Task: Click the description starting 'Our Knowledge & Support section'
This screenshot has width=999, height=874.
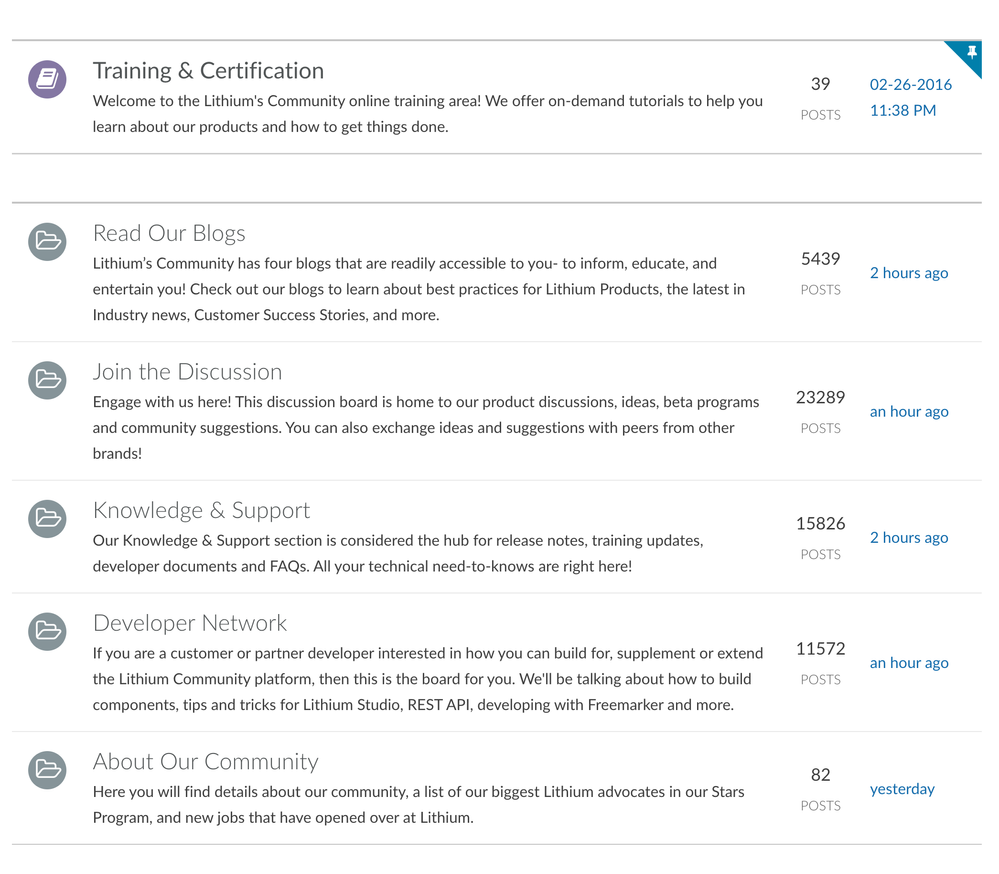Action: coord(398,554)
